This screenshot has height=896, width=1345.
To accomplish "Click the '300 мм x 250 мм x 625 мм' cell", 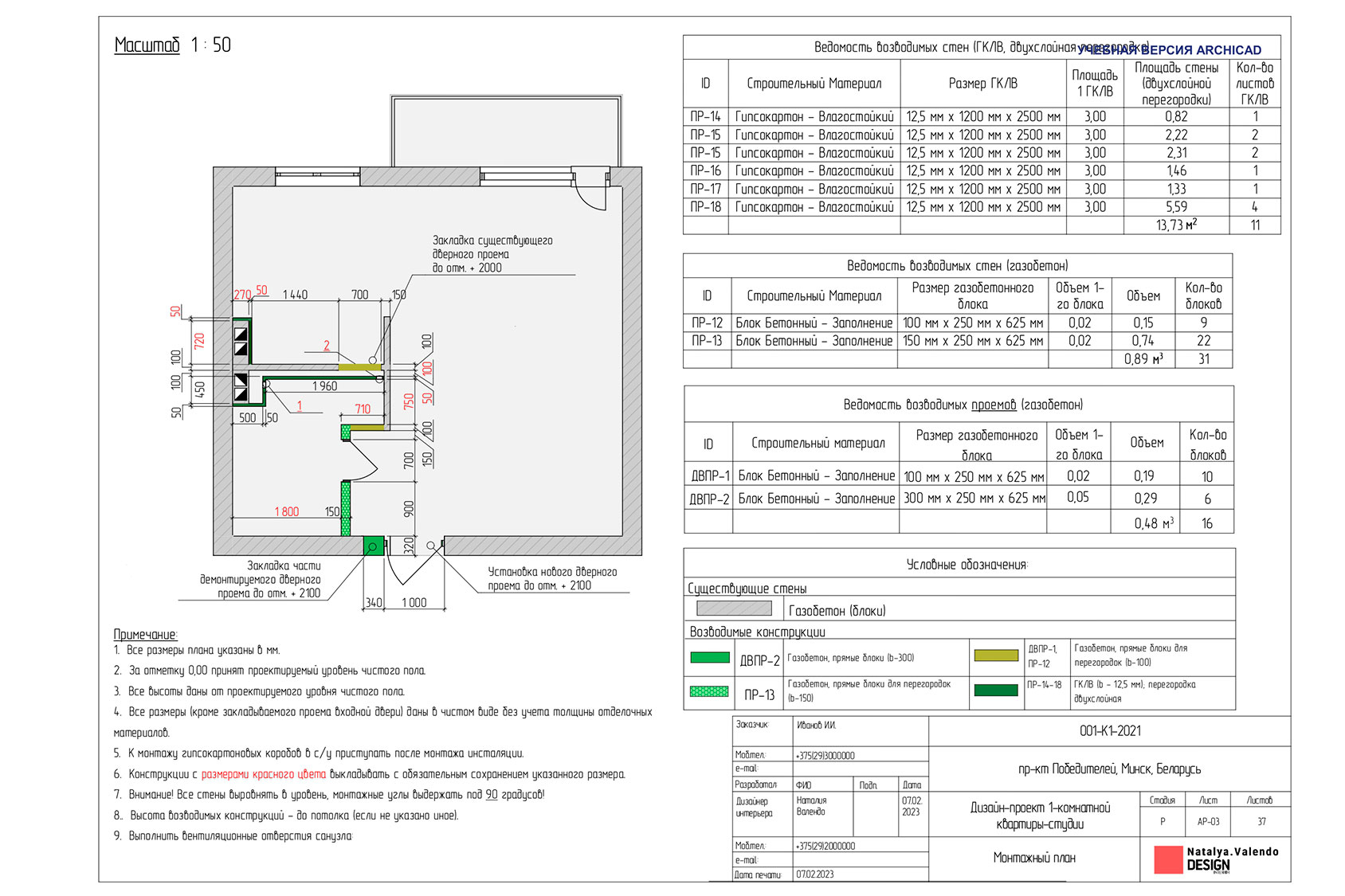I will 974,499.
